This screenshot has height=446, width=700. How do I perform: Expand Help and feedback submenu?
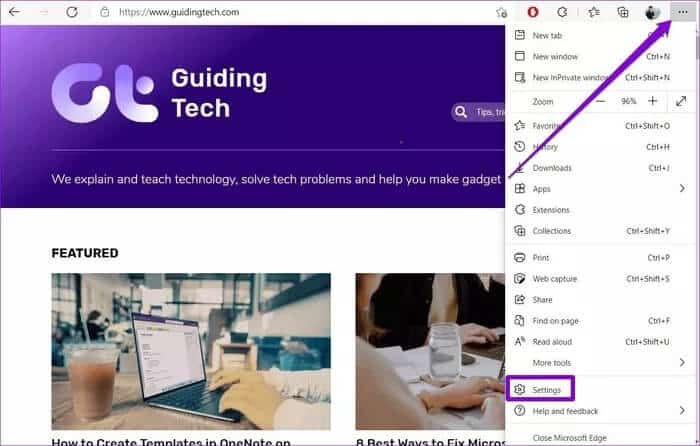tap(600, 411)
